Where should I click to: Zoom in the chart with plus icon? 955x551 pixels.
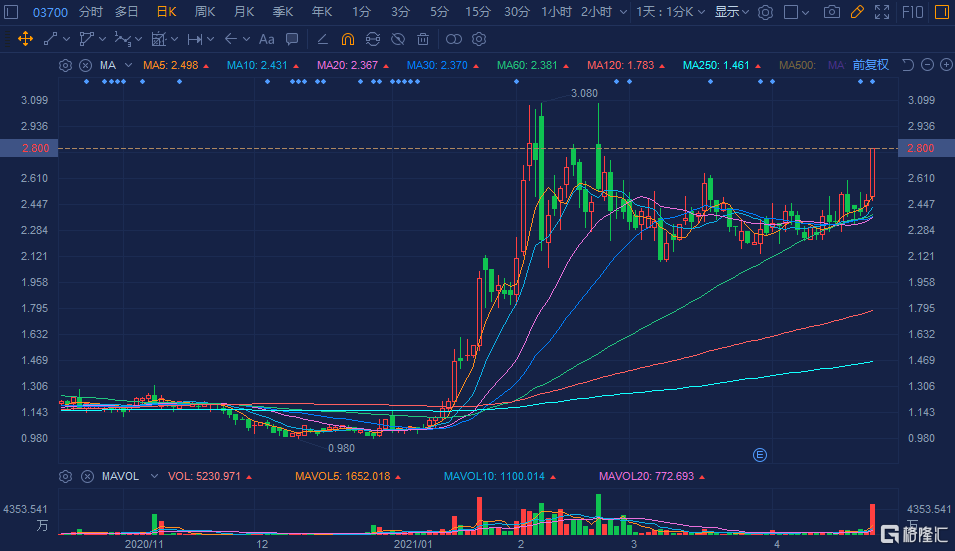point(946,65)
